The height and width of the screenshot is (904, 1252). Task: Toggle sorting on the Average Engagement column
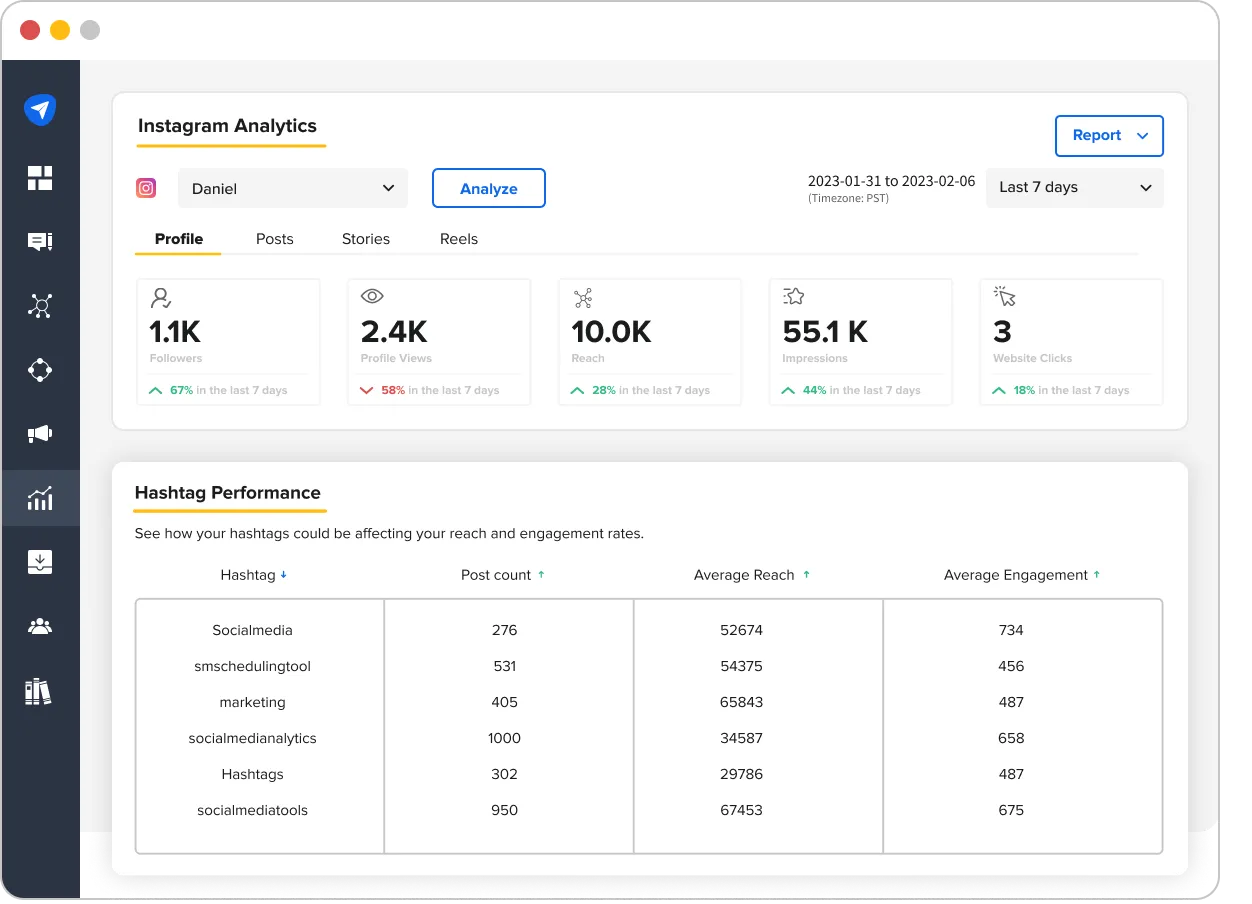coord(1022,575)
